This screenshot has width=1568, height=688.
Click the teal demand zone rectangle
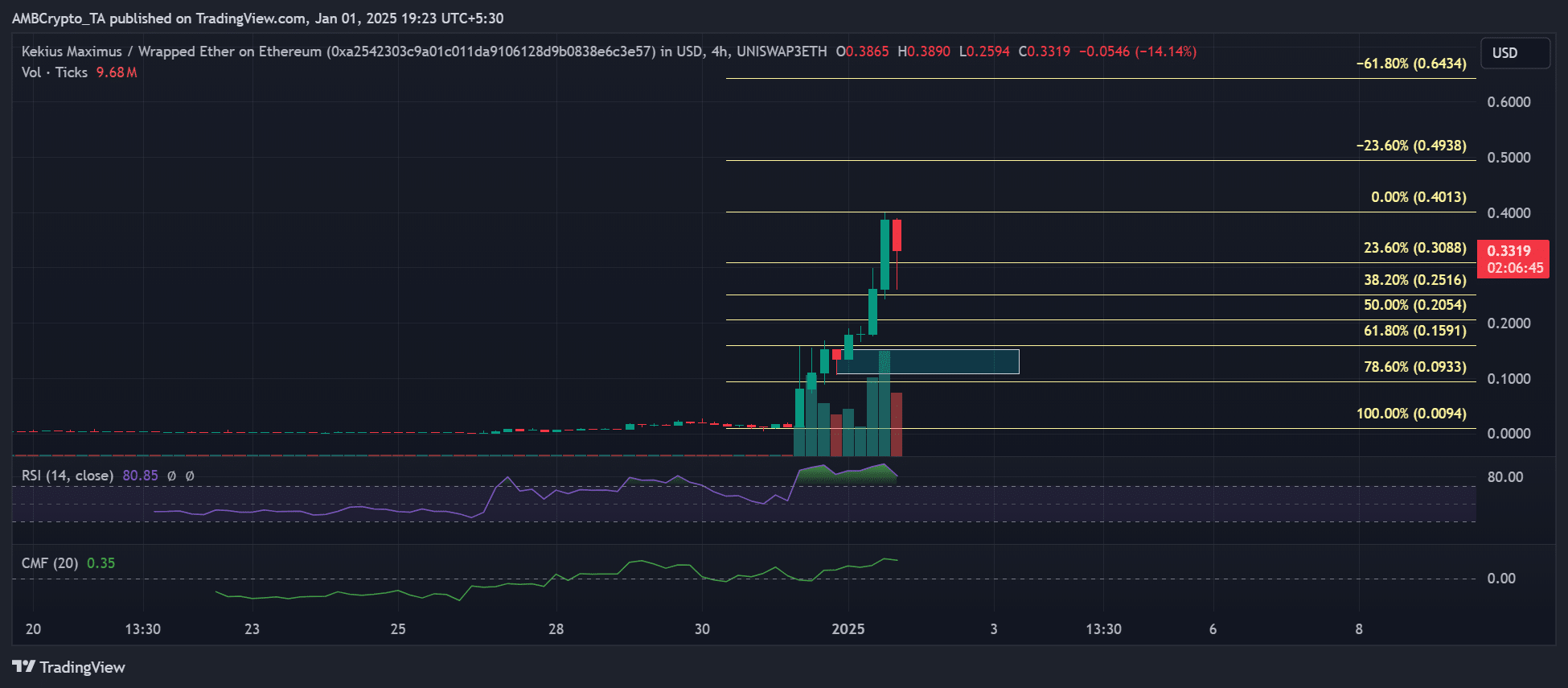928,362
